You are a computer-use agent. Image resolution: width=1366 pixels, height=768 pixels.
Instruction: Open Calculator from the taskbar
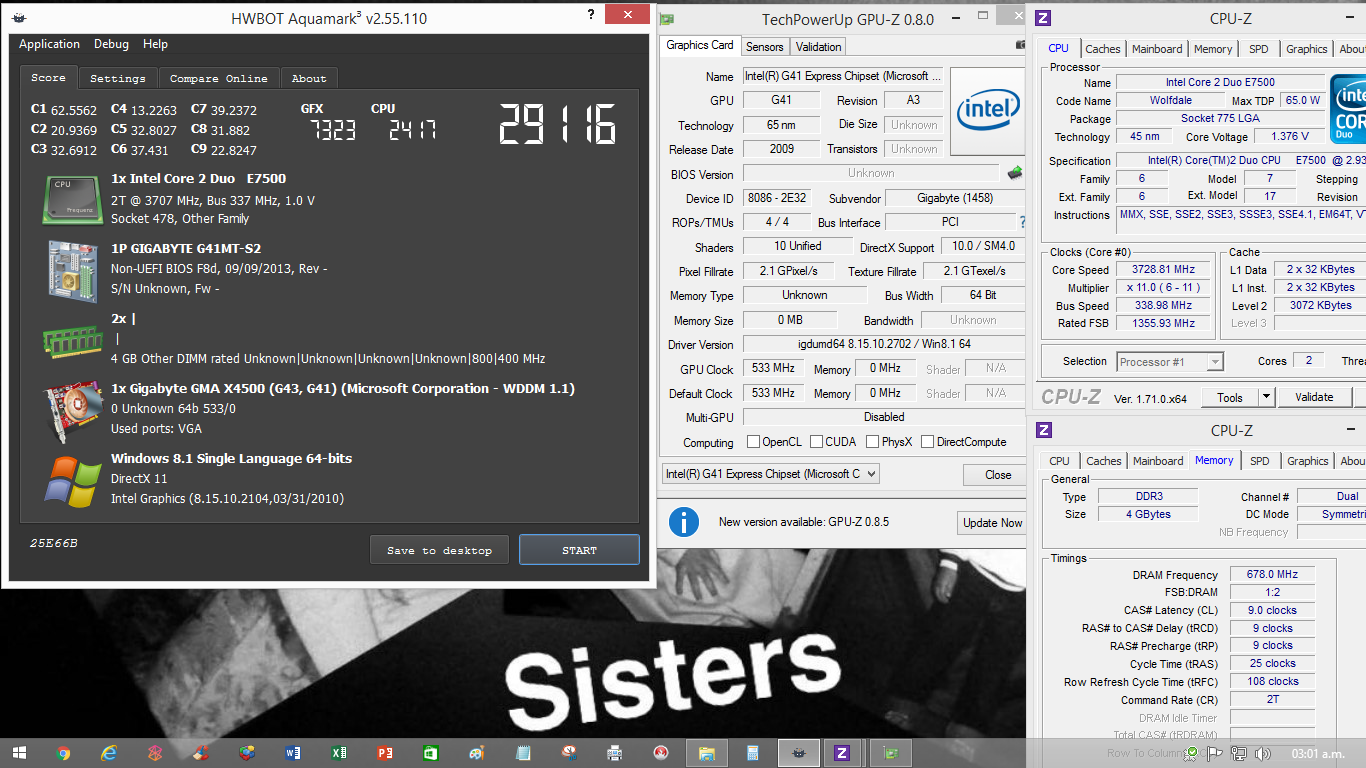tap(753, 753)
